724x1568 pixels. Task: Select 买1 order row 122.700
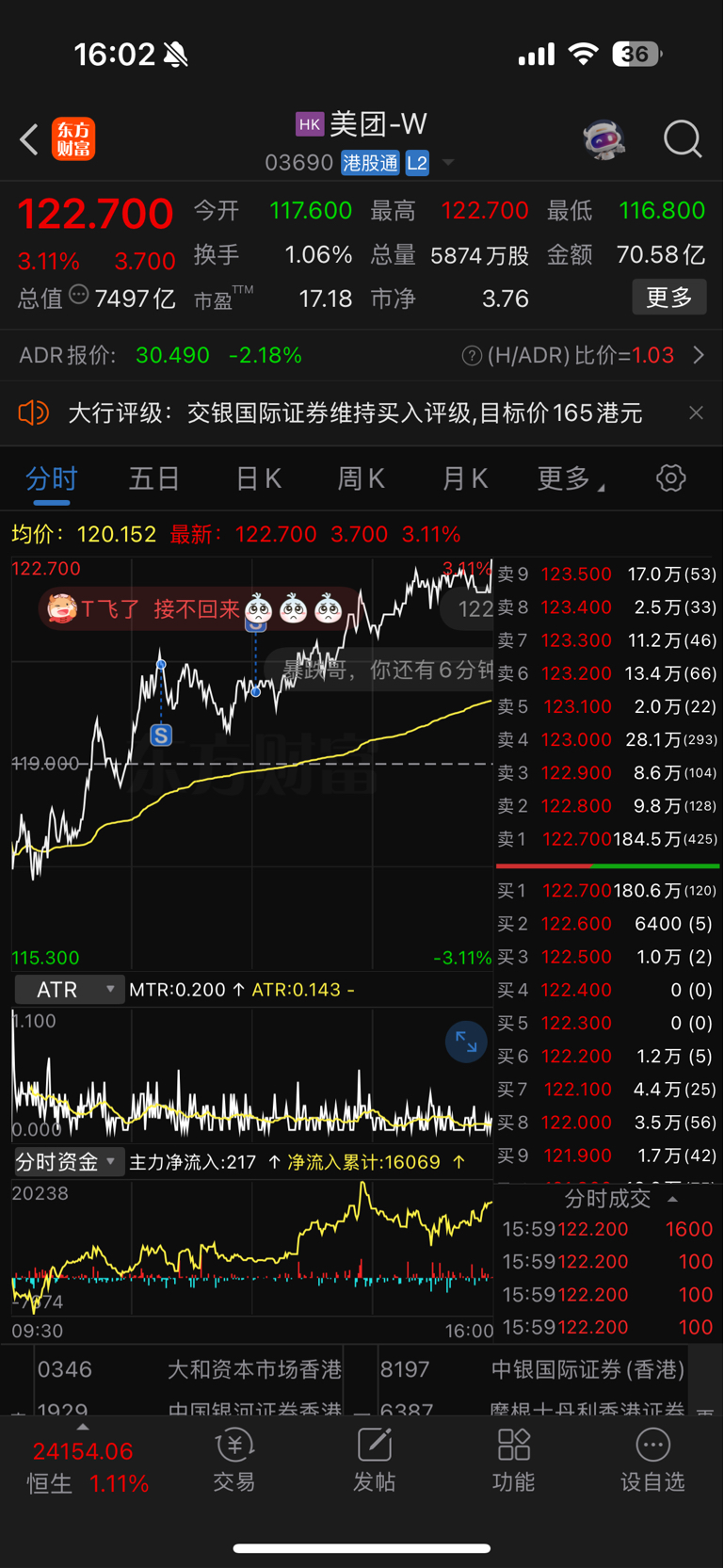[x=607, y=890]
